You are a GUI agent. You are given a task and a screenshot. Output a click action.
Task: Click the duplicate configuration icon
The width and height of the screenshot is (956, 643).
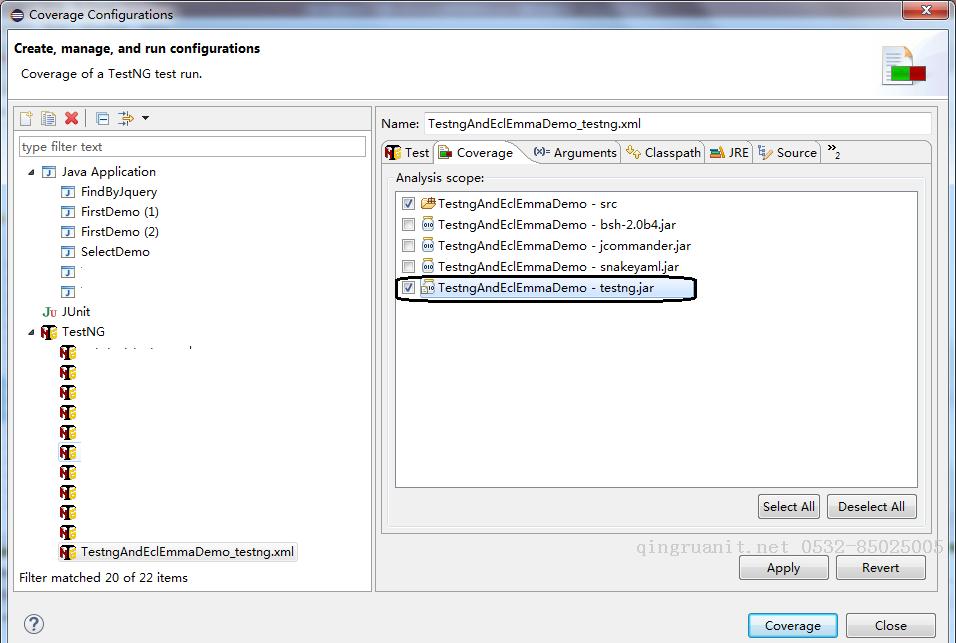pos(48,118)
